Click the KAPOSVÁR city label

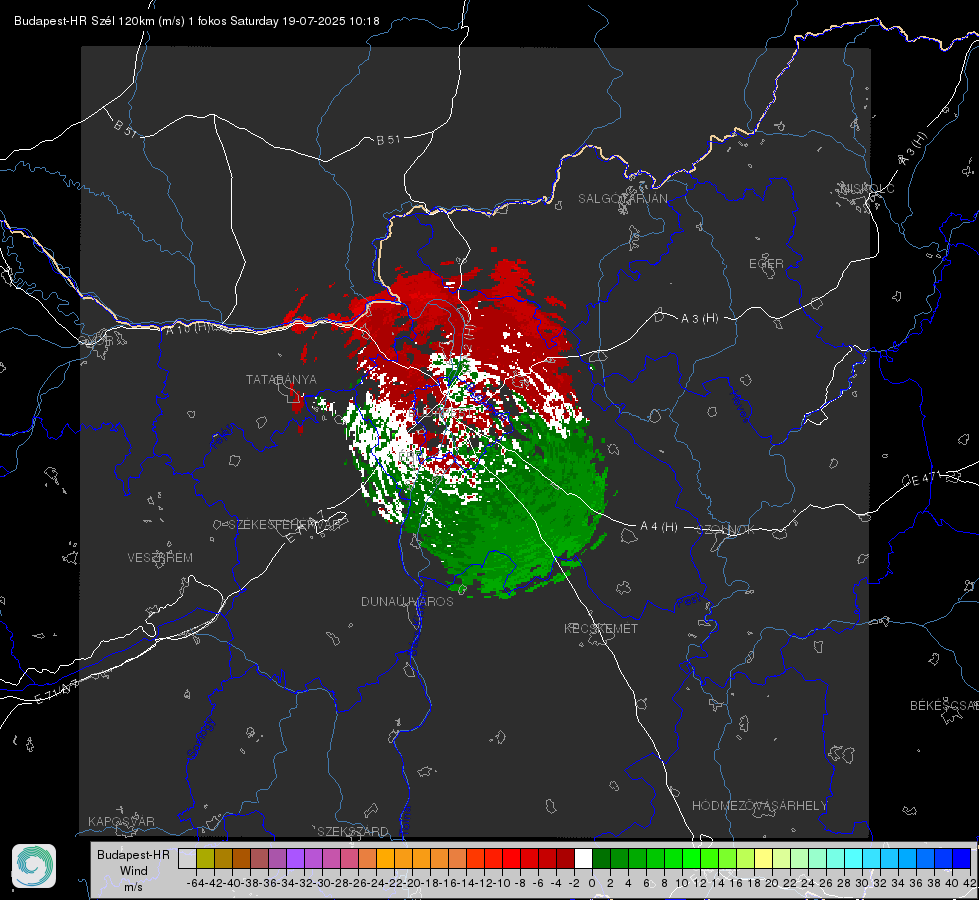[121, 821]
